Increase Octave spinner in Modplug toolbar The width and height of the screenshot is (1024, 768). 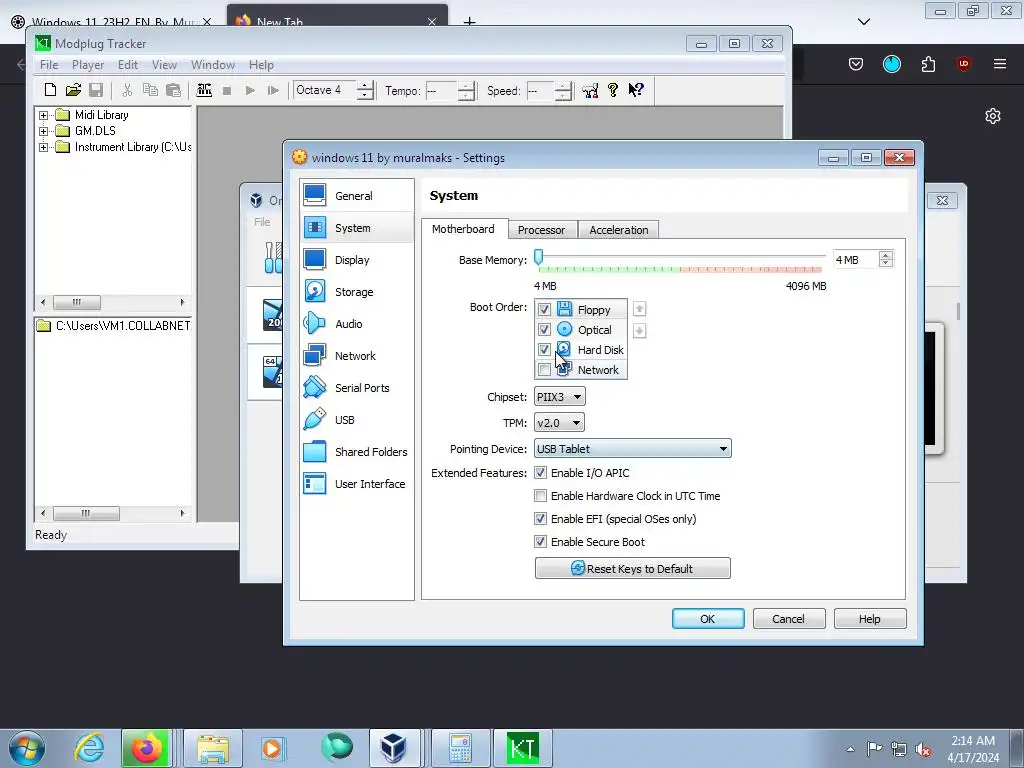[366, 86]
